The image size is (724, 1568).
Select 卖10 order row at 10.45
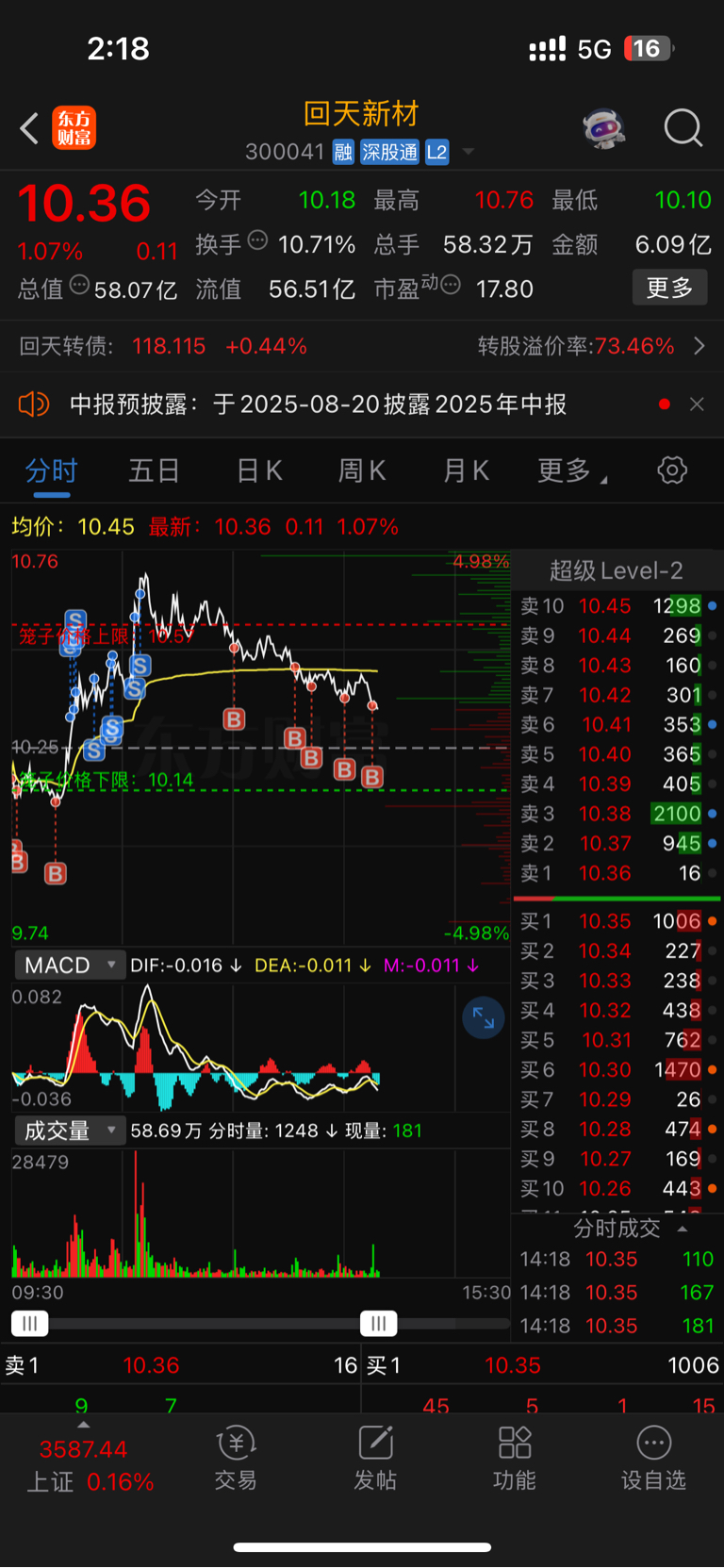[x=618, y=606]
